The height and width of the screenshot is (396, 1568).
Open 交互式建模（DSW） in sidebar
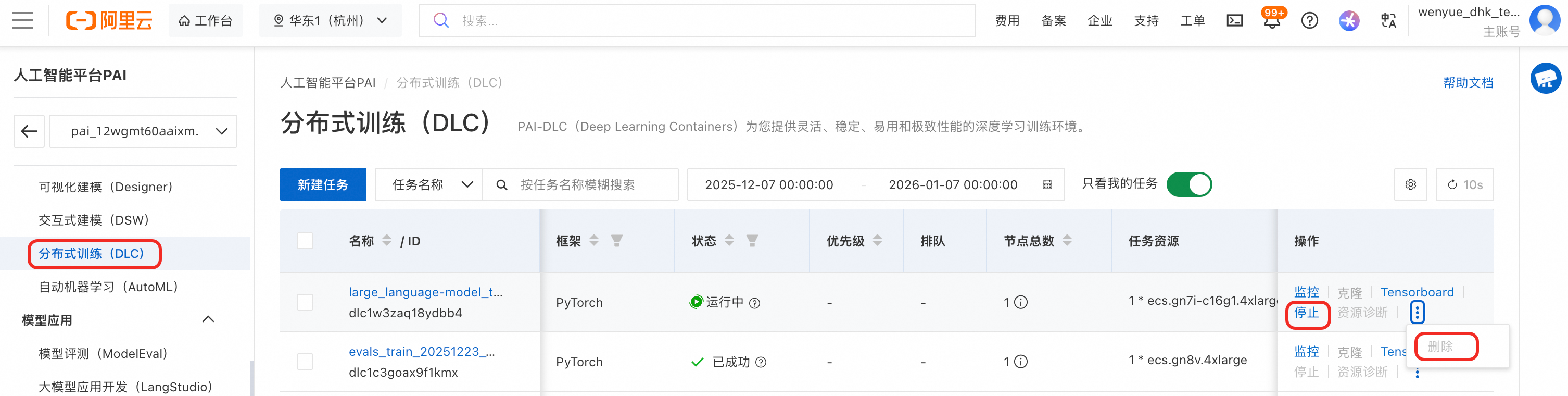pos(94,220)
